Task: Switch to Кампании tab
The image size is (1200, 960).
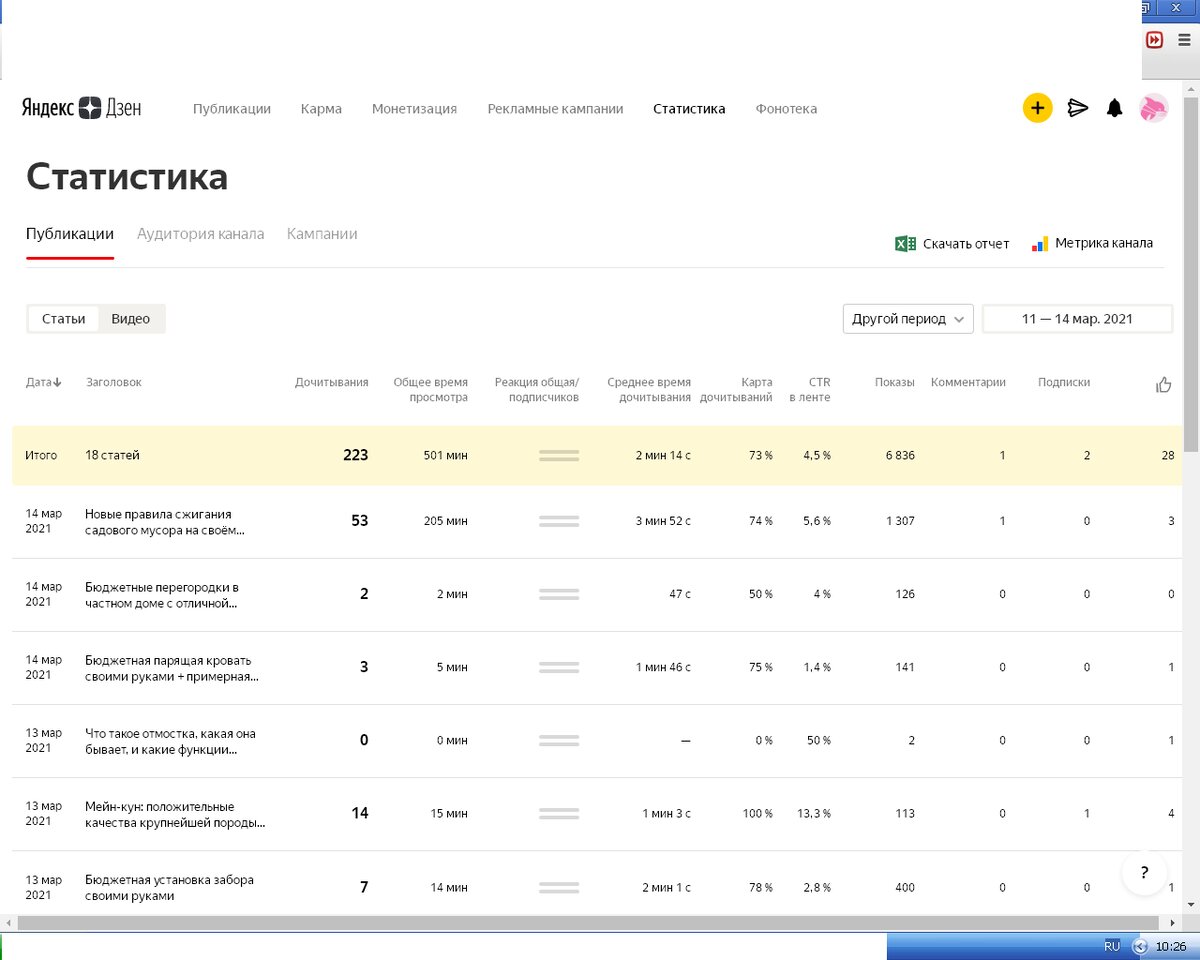Action: coord(322,234)
